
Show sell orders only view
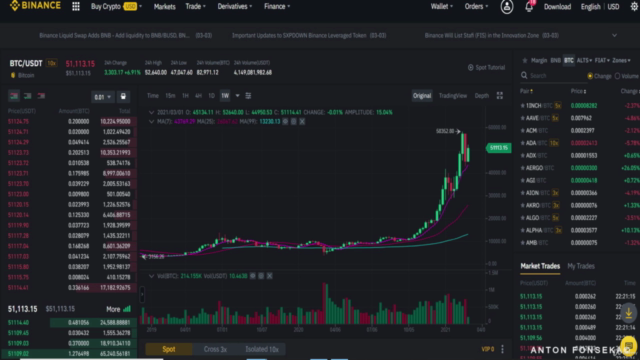click(x=41, y=96)
